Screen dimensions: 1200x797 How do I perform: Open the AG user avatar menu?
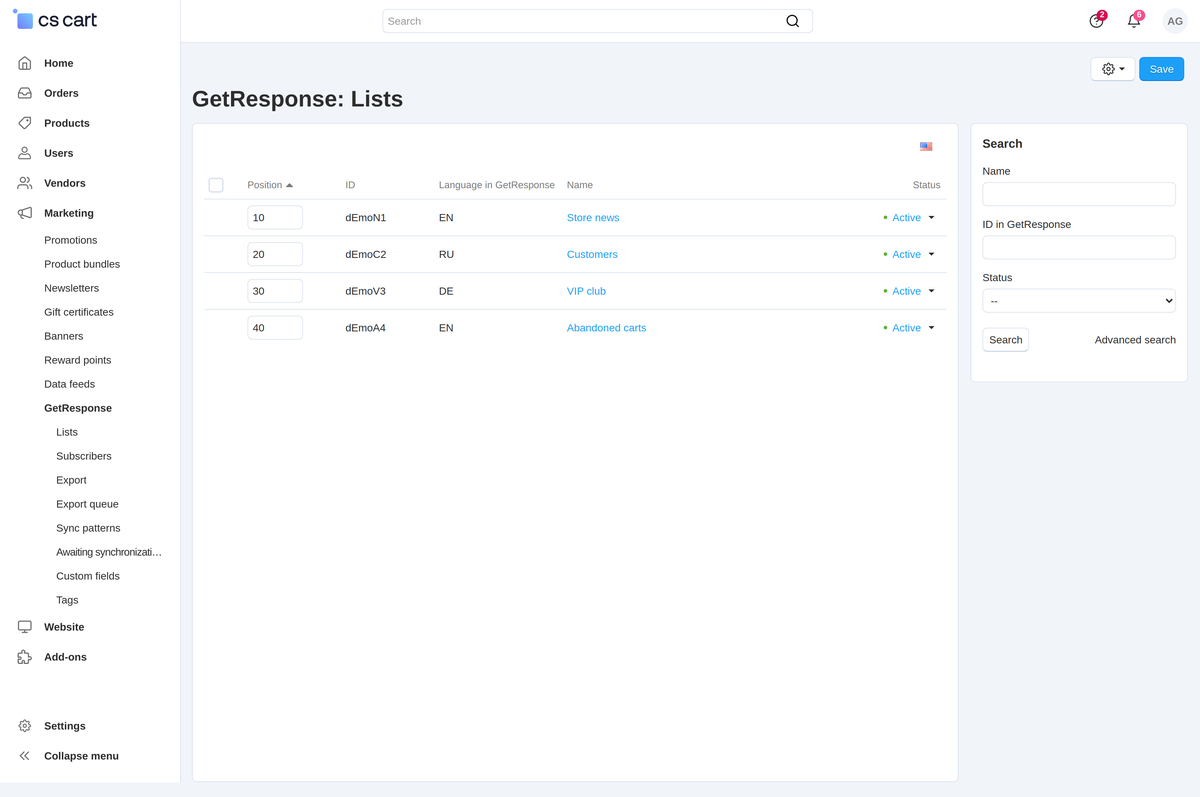click(x=1175, y=21)
